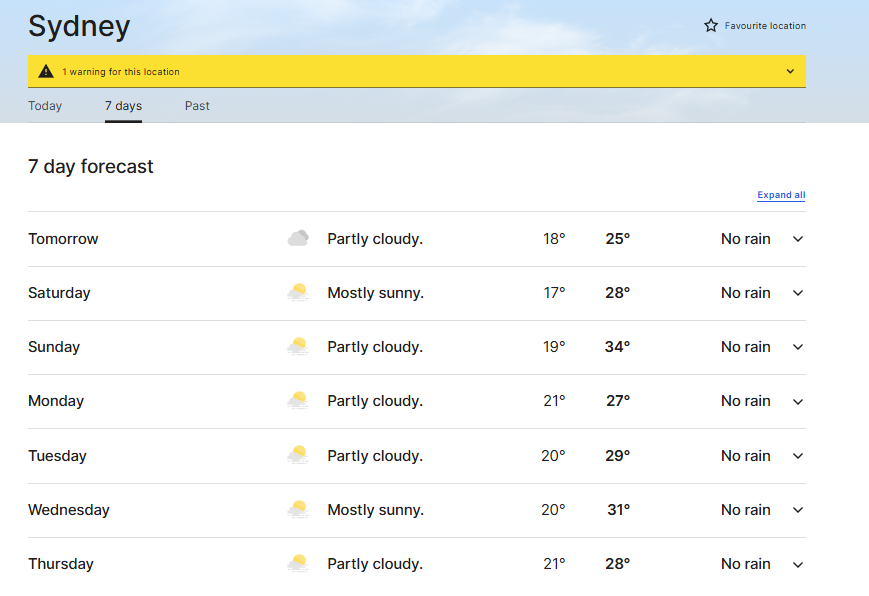
Task: Click Wednesday's mostly sunny weather icon
Action: pos(297,510)
